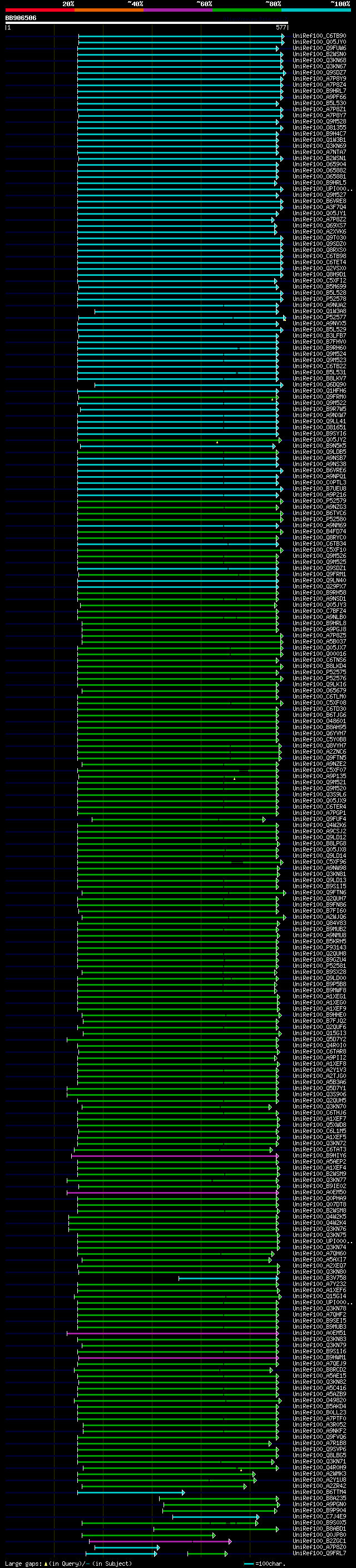Click the cyan =100char. scale legend
The height and width of the screenshot is (1568, 356).
(264, 1563)
